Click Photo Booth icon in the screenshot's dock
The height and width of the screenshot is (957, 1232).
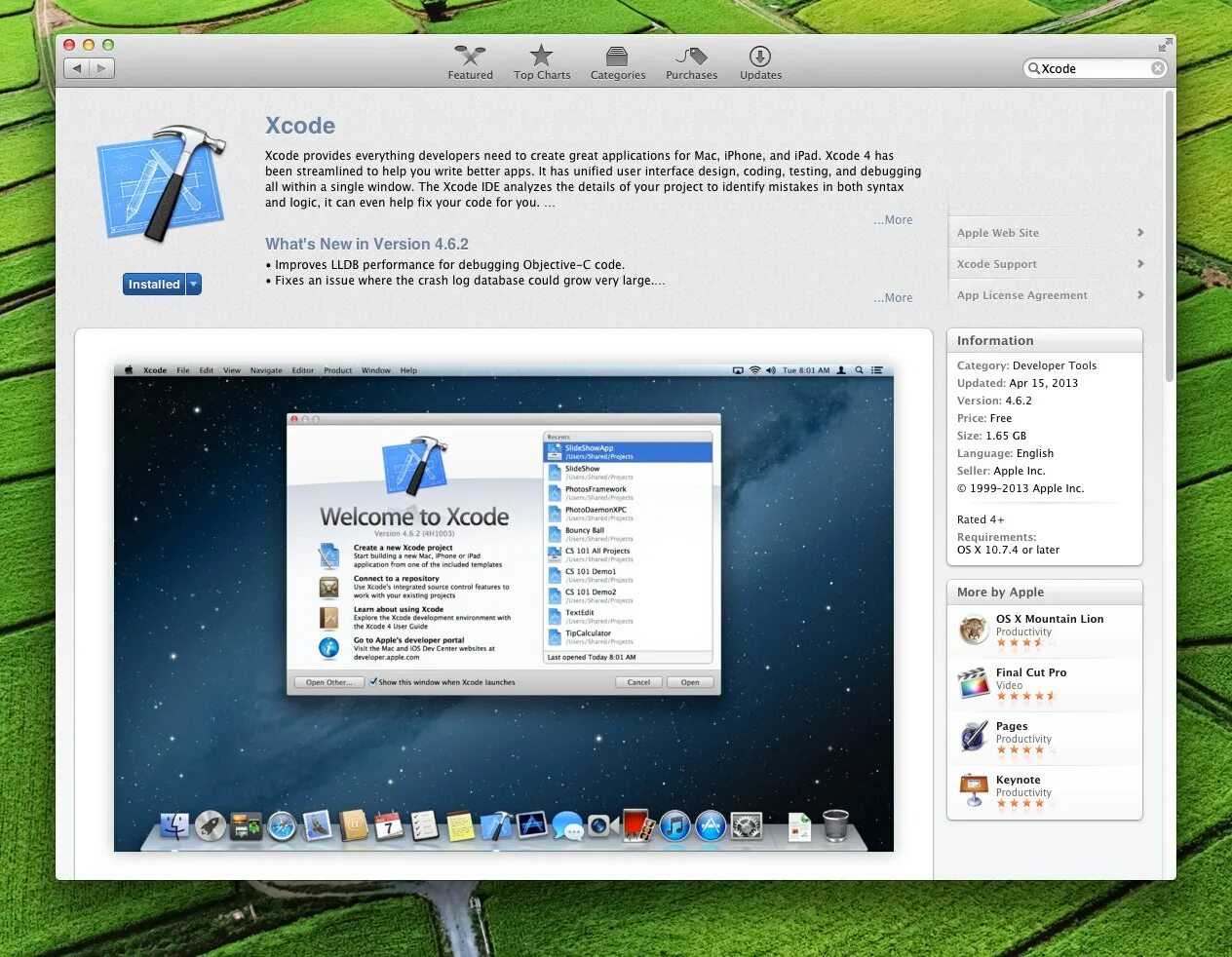pos(638,825)
